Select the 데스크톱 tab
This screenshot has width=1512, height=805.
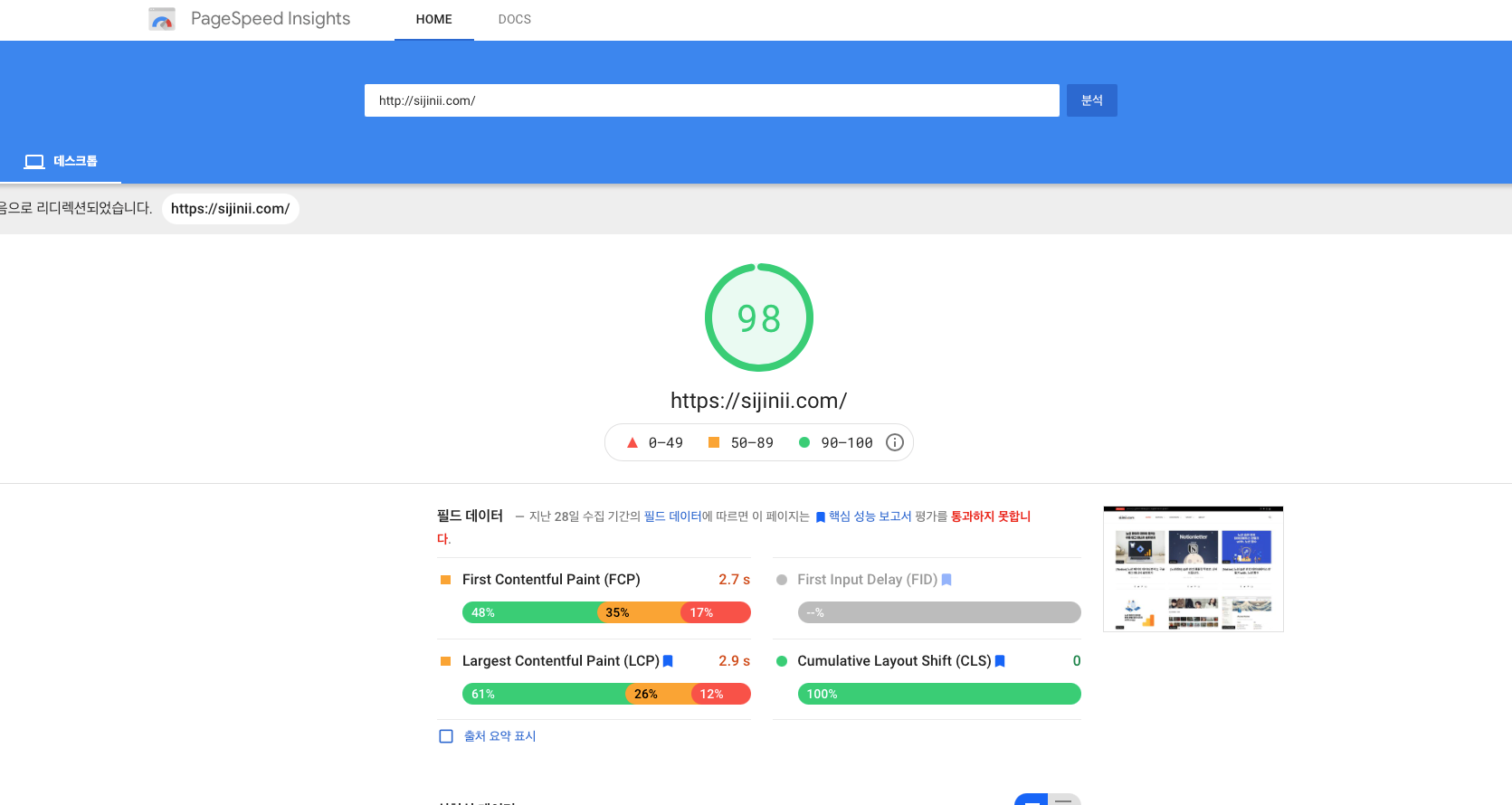pos(61,161)
